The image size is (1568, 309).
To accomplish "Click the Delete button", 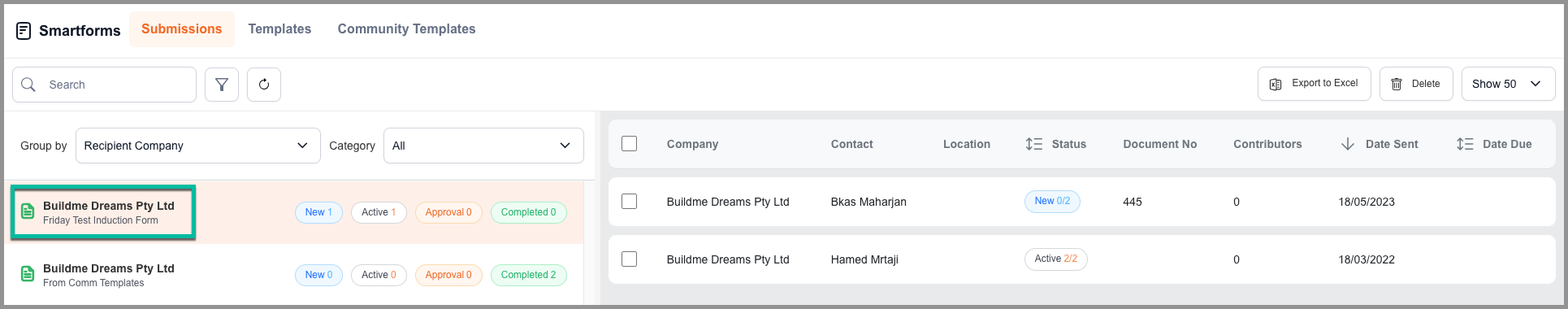I will pyautogui.click(x=1416, y=84).
